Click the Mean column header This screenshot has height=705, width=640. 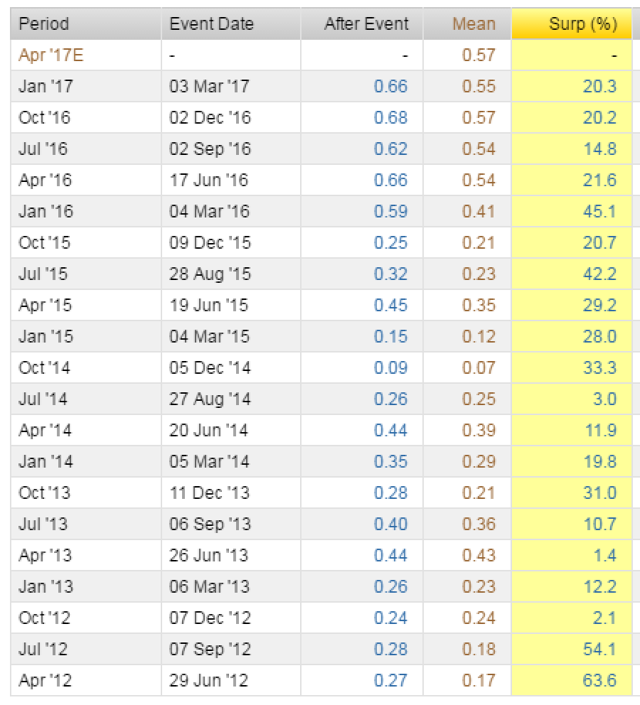tap(473, 24)
